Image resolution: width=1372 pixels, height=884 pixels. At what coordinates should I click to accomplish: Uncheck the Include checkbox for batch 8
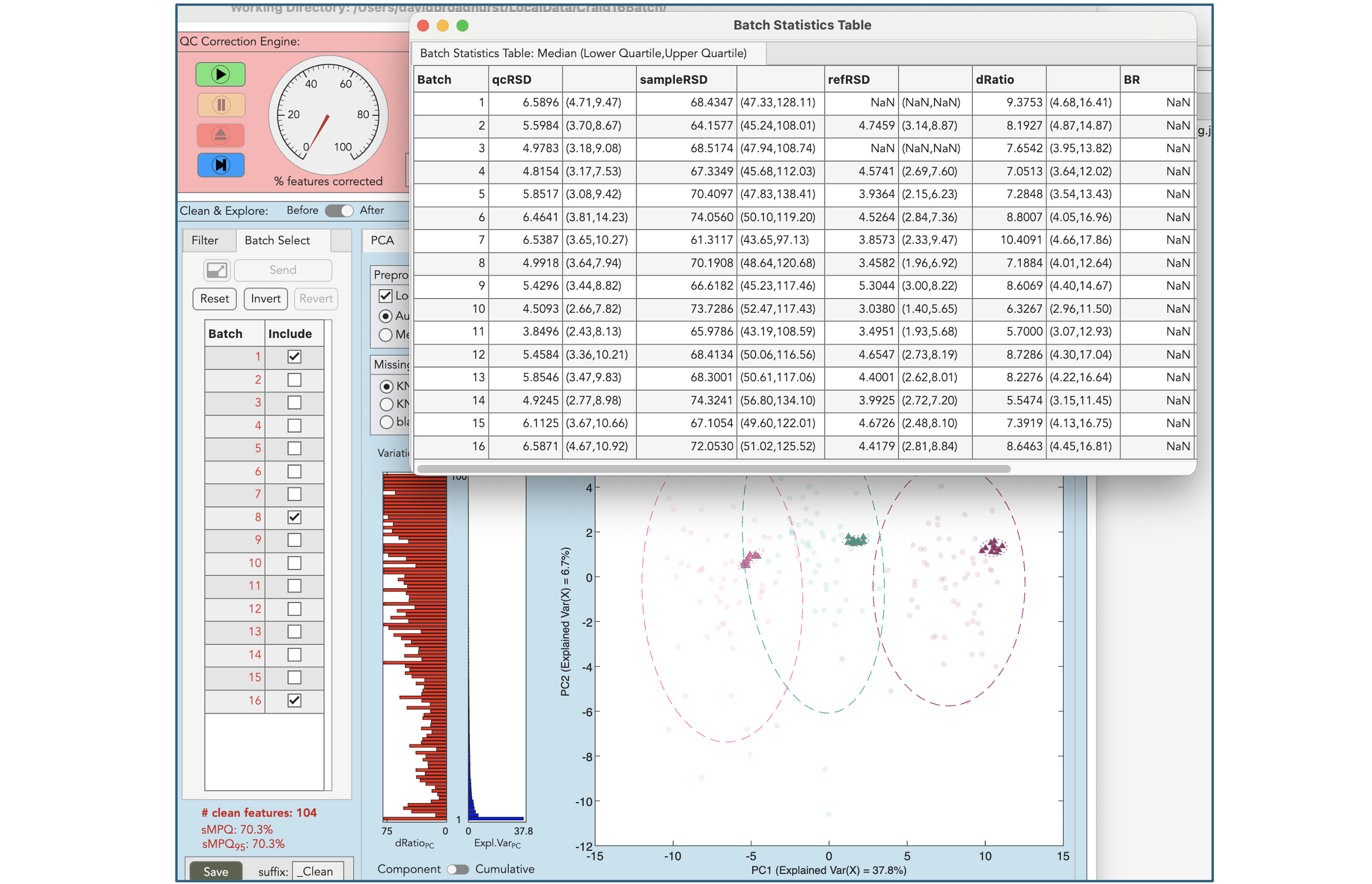(x=294, y=517)
